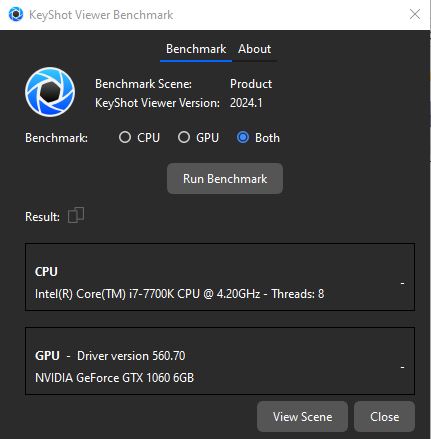Screen dimensions: 431x439
Task: Click the KeyShot title bar app icon
Action: pyautogui.click(x=16, y=14)
